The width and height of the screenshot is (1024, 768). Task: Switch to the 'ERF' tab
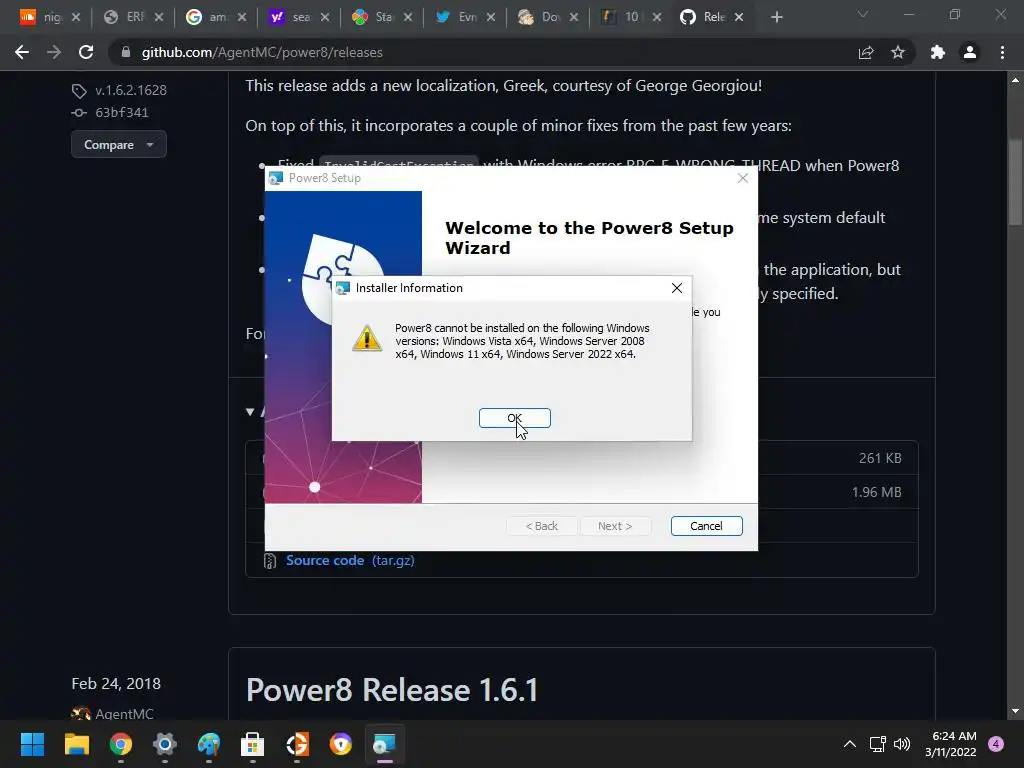point(125,17)
